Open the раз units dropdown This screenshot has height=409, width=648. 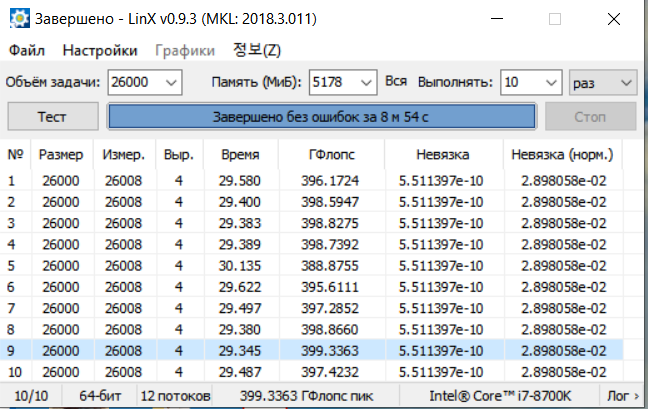point(603,83)
